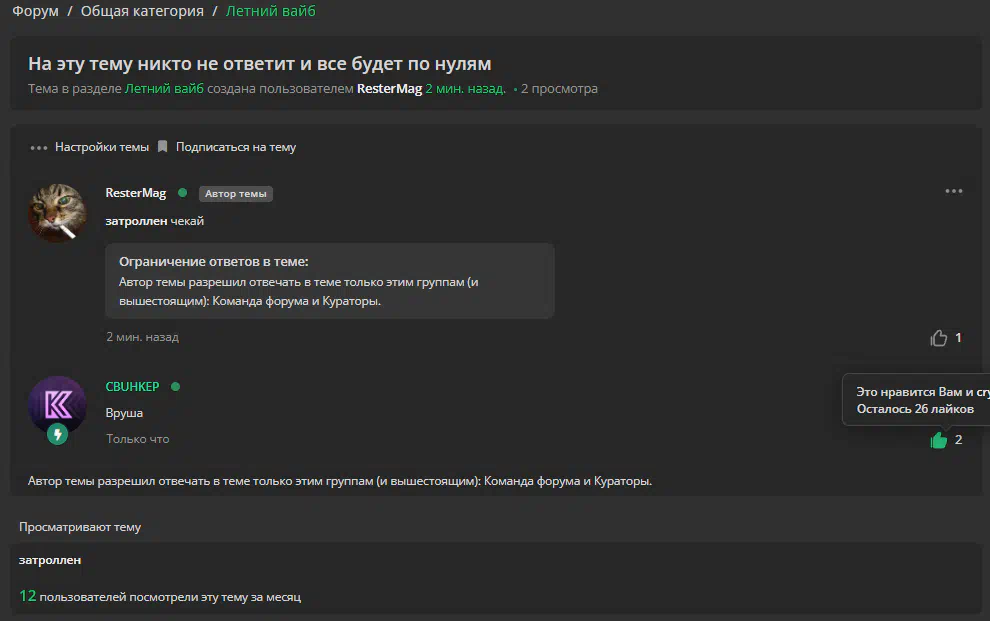Screen dimensions: 990x621
Task: Open Летний вайб section link in topic header
Action: coord(164,88)
